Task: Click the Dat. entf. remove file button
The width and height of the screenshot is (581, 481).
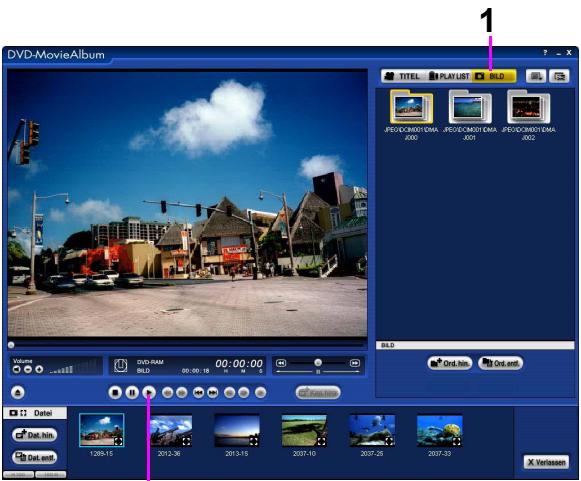Action: click(35, 457)
